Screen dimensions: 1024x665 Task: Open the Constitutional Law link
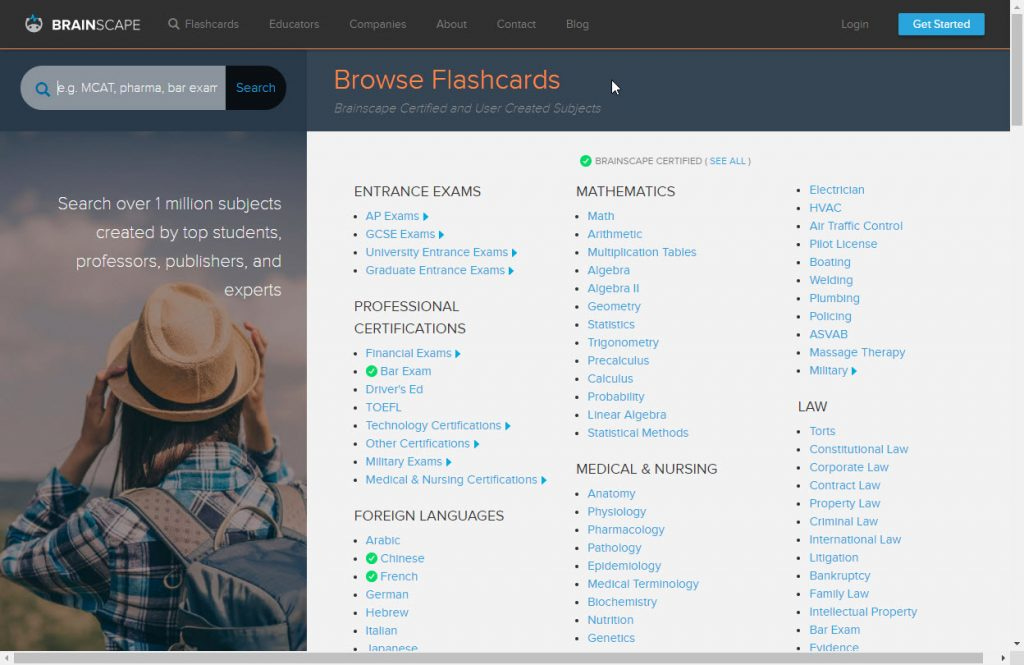click(x=858, y=449)
